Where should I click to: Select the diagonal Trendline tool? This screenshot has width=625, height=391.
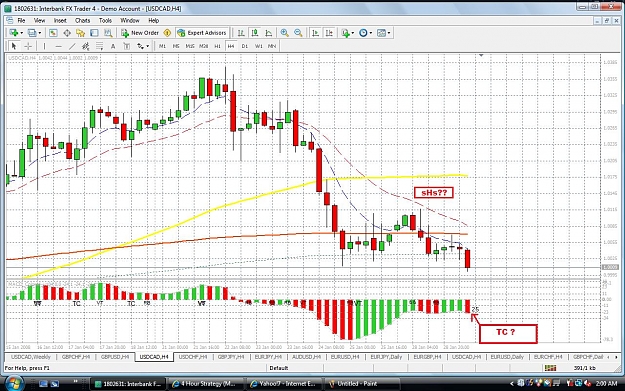pos(72,46)
